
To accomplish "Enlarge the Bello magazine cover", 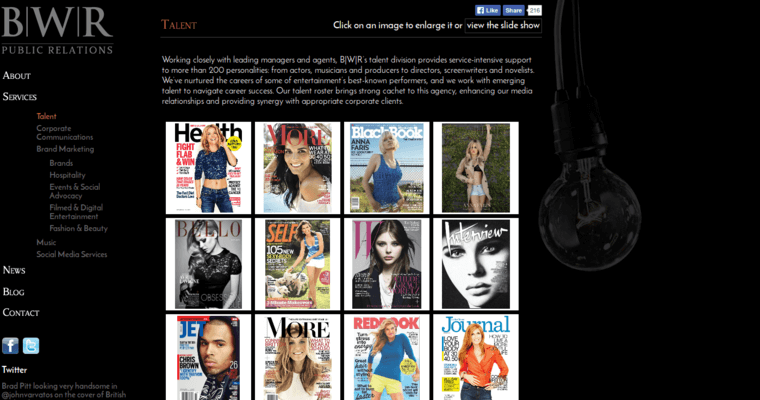I will tap(208, 264).
